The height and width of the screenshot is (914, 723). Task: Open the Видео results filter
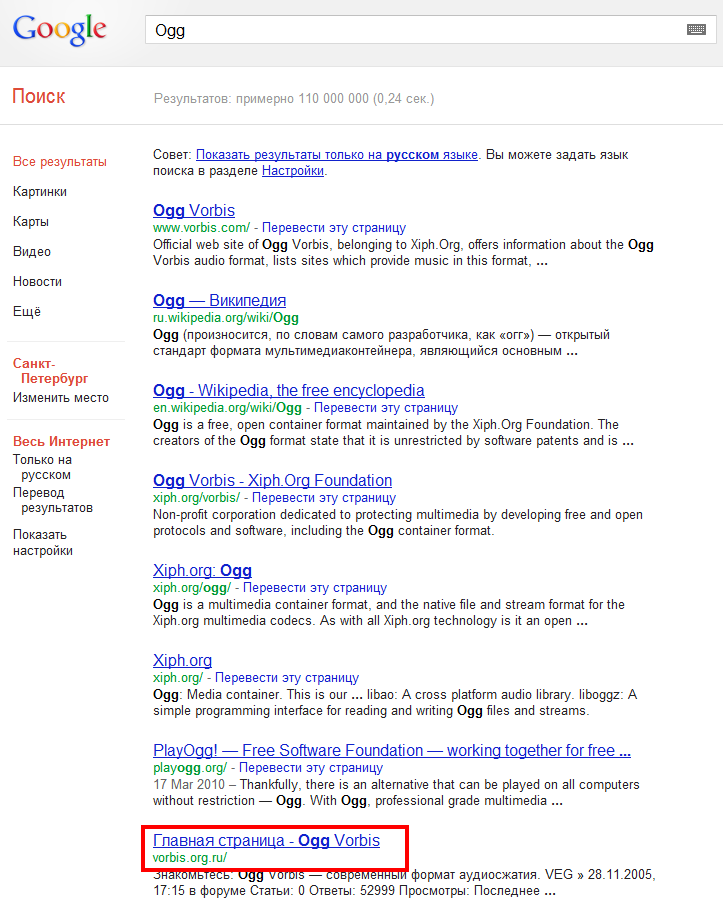pyautogui.click(x=32, y=252)
